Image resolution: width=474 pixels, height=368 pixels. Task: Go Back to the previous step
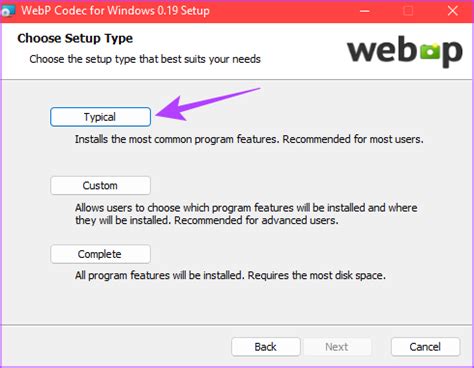pyautogui.click(x=266, y=347)
